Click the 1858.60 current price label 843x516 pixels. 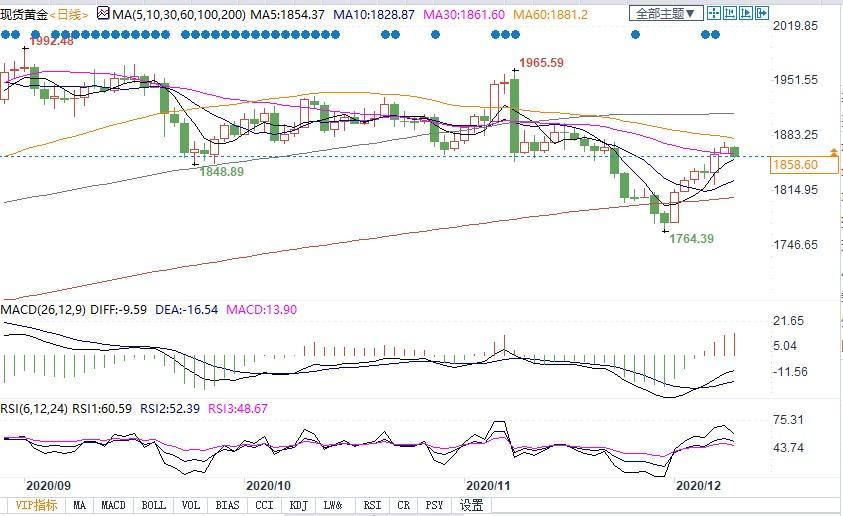click(794, 164)
